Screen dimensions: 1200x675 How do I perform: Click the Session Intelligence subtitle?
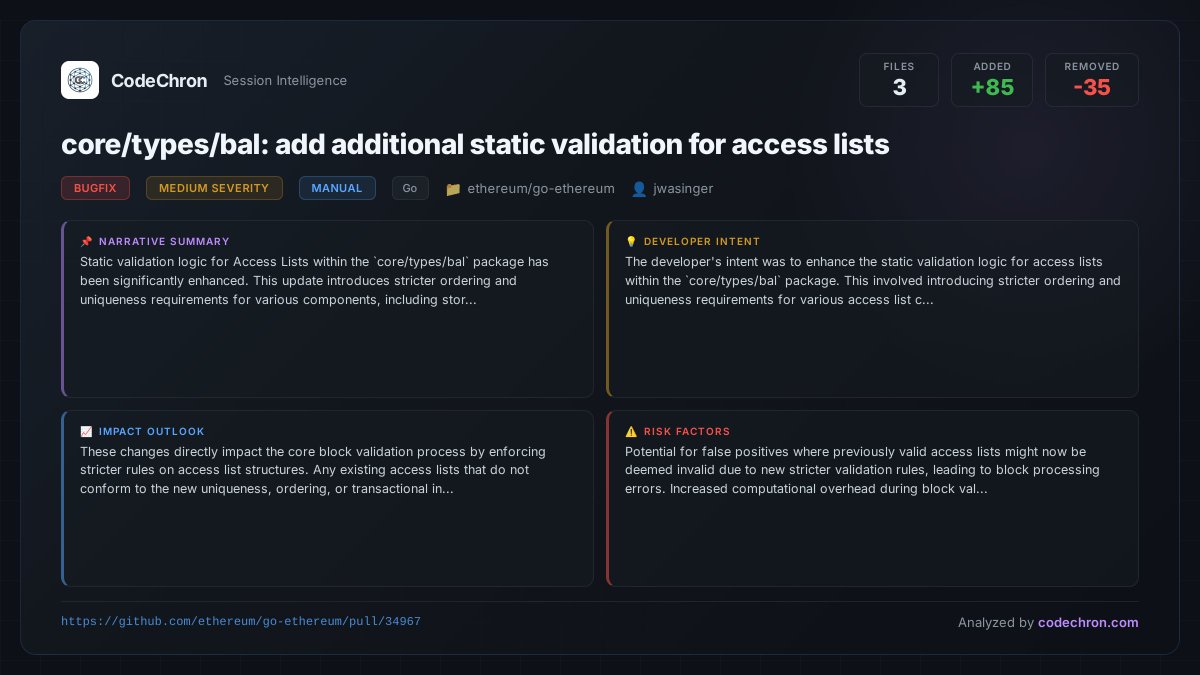point(285,81)
